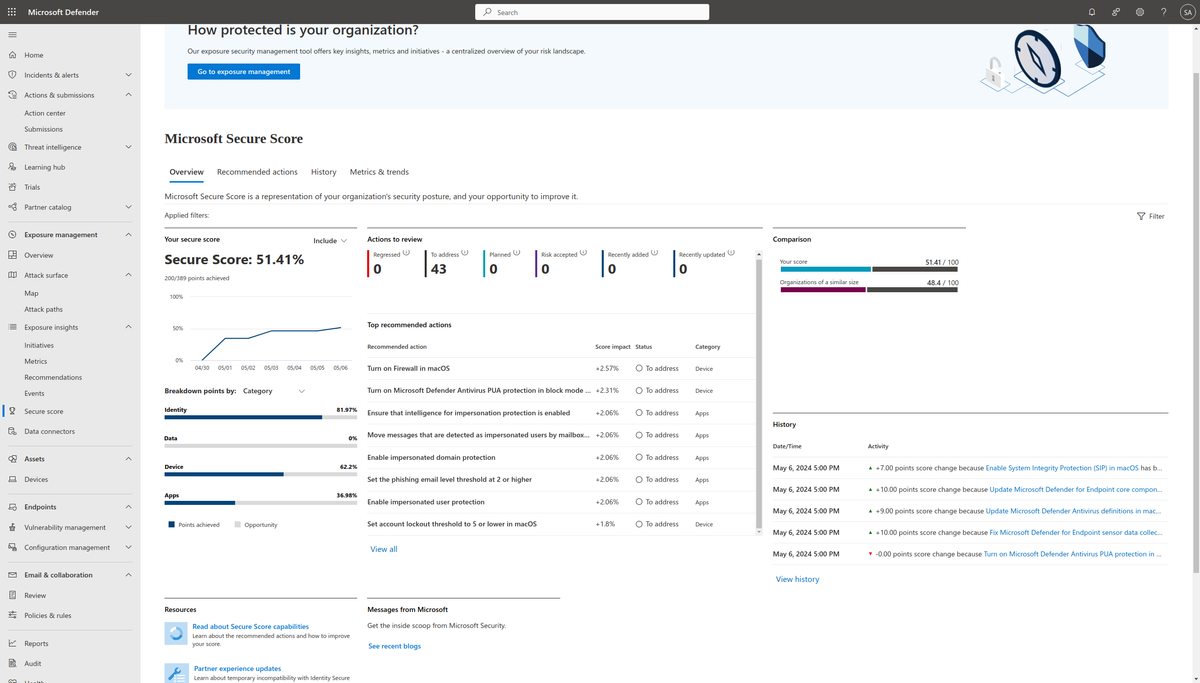Select the To address radio for Set account lockout threshold

click(638, 523)
